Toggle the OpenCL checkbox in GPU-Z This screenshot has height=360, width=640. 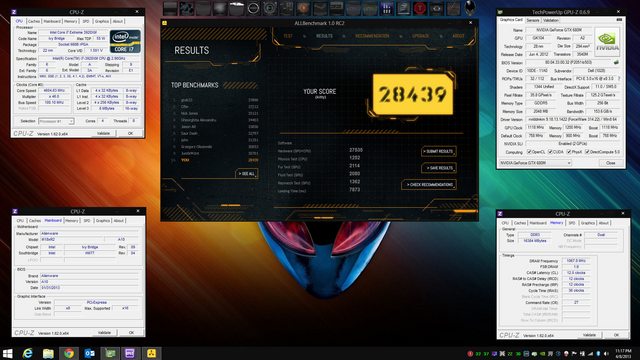tap(529, 152)
